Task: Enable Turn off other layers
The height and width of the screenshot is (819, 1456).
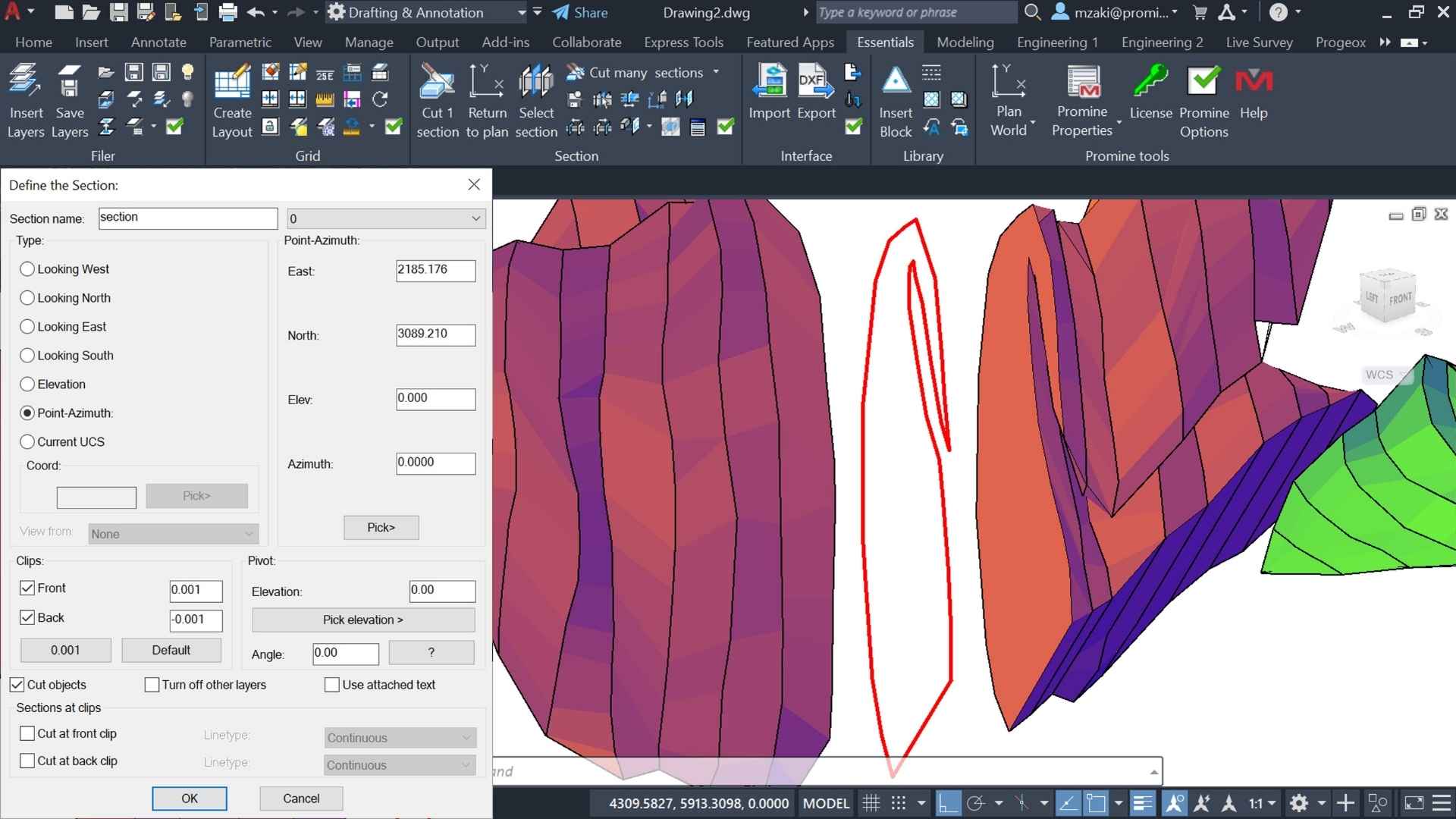Action: tap(152, 685)
